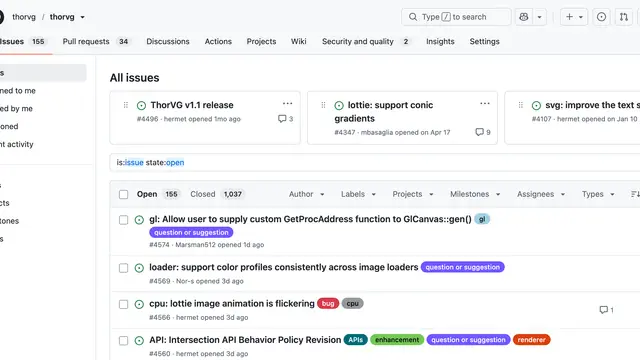Open the issues shortcut icon in header
This screenshot has width=640, height=360.
(601, 17)
